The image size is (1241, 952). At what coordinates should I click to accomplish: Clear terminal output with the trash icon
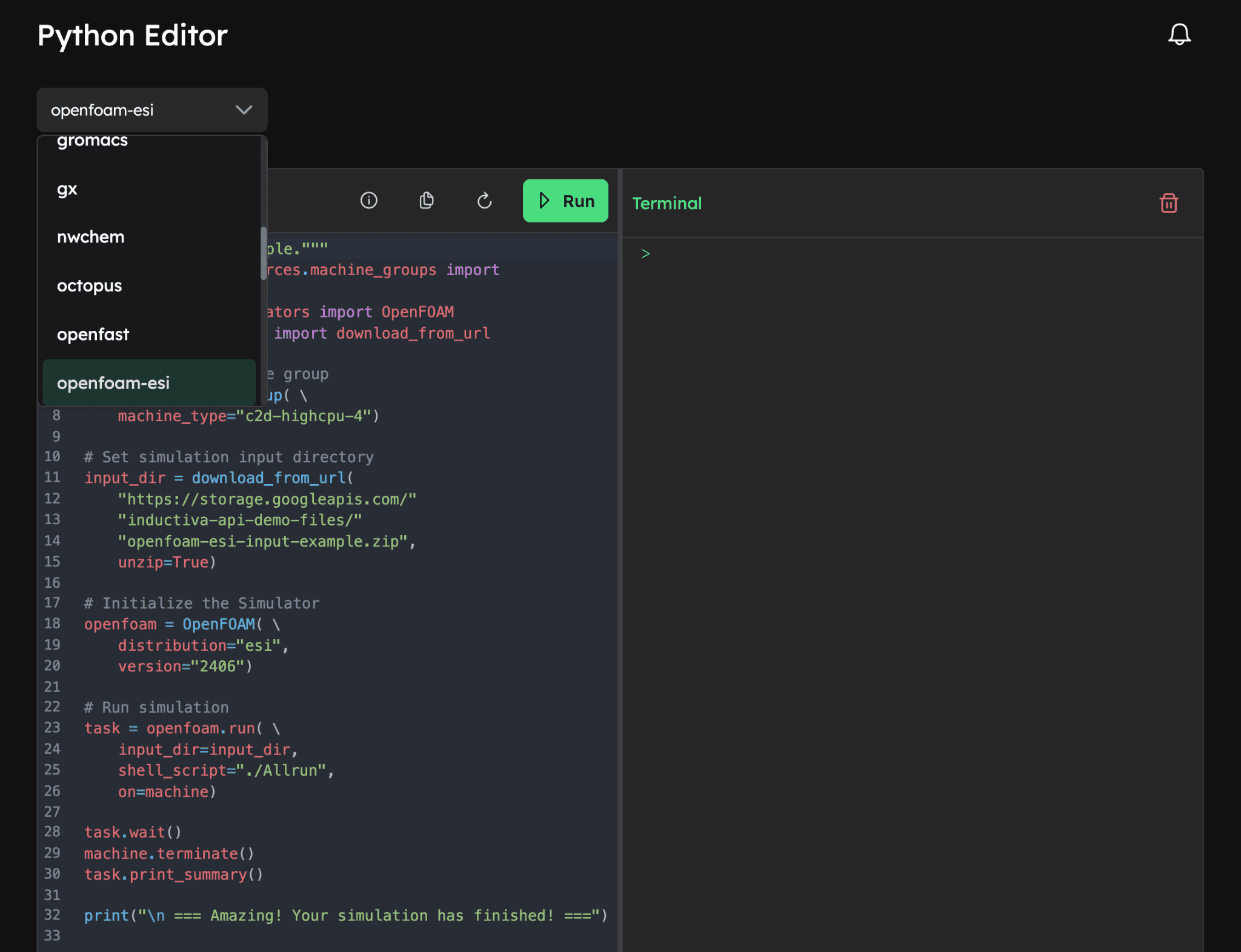(1168, 203)
